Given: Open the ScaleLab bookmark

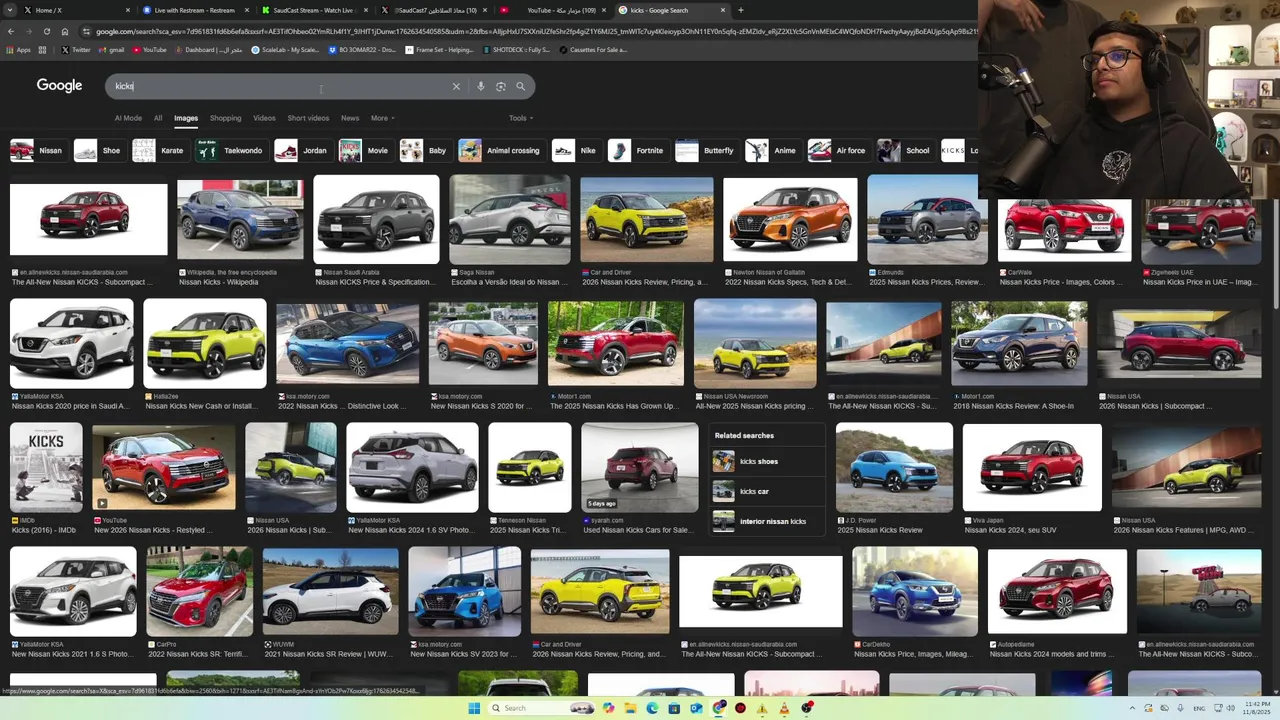Looking at the screenshot, I should click(x=285, y=49).
